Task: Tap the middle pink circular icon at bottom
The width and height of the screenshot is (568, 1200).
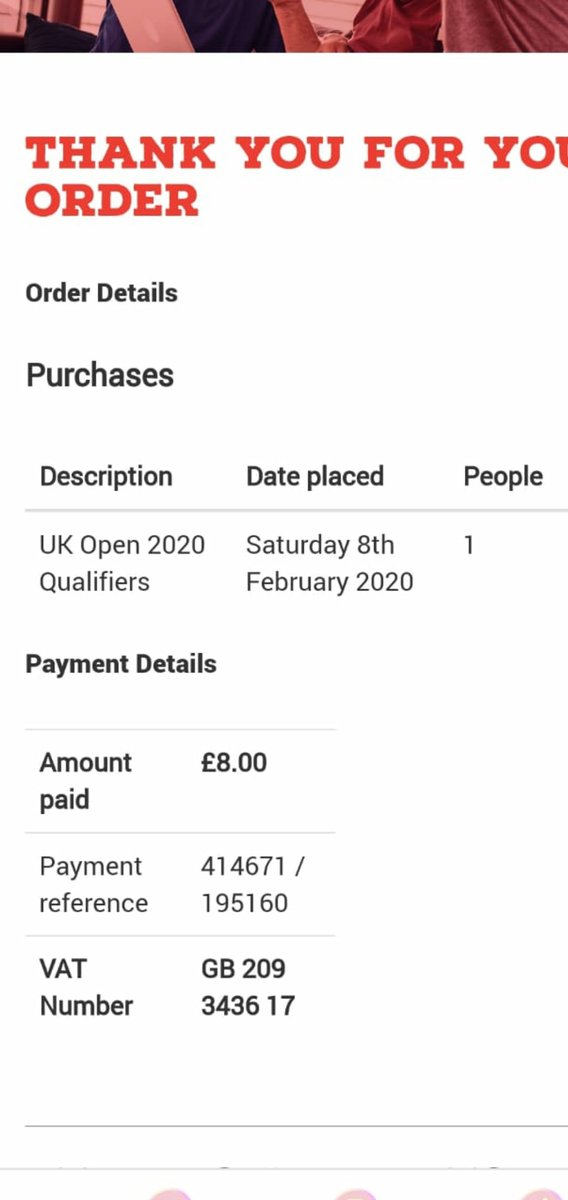Action: click(355, 1194)
